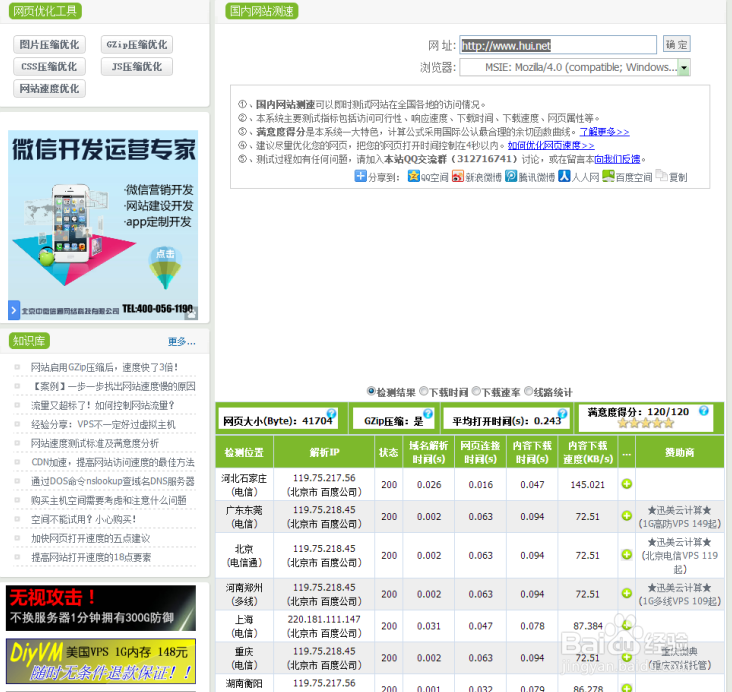This screenshot has height=692, width=732.
Task: Click the 新浪微博 share icon
Action: coord(458,176)
